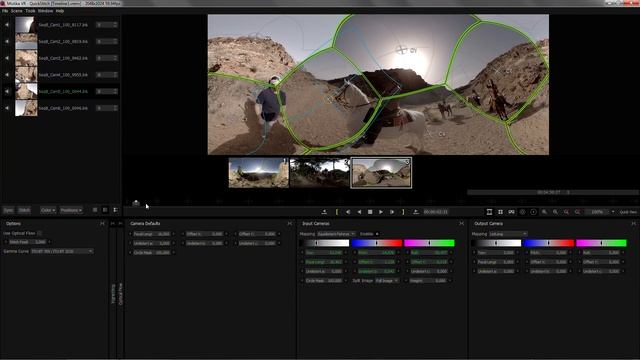Viewport: 640px width, 360px height.
Task: Click the icon left of the mark-in bracket
Action: click(x=324, y=212)
